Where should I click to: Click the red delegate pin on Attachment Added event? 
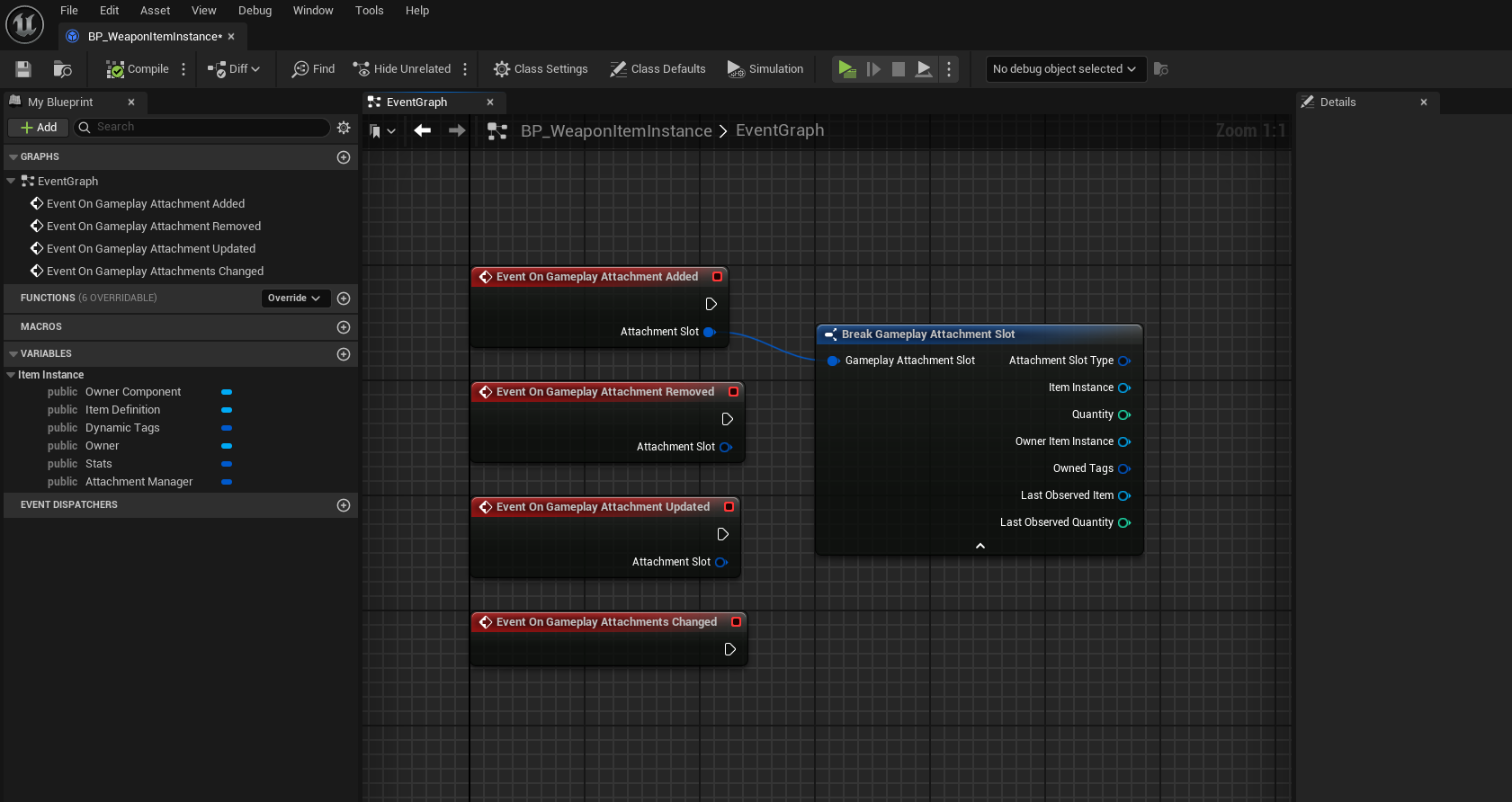tap(718, 277)
